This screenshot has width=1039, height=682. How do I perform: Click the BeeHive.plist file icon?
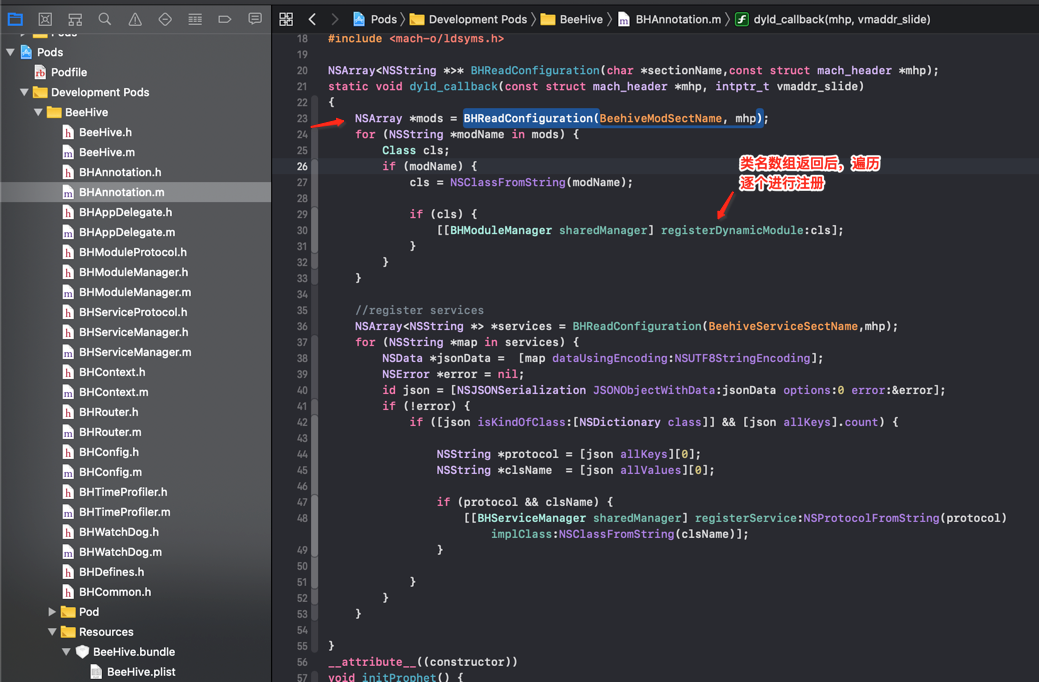(x=96, y=671)
